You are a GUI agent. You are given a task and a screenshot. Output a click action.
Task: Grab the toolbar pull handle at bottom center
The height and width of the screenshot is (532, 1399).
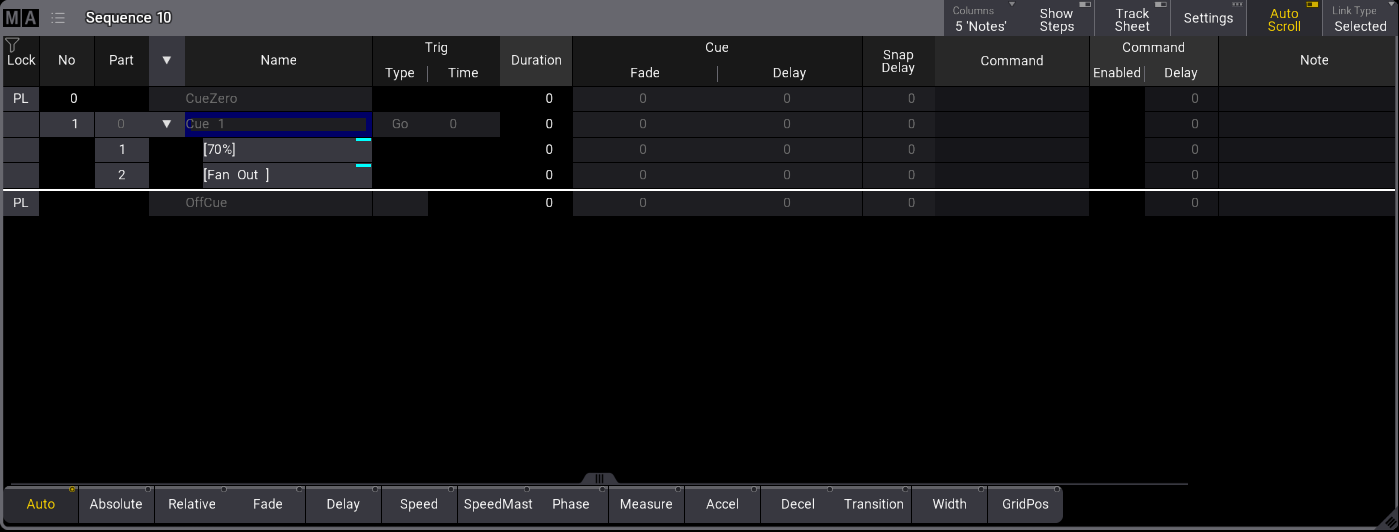pos(599,478)
